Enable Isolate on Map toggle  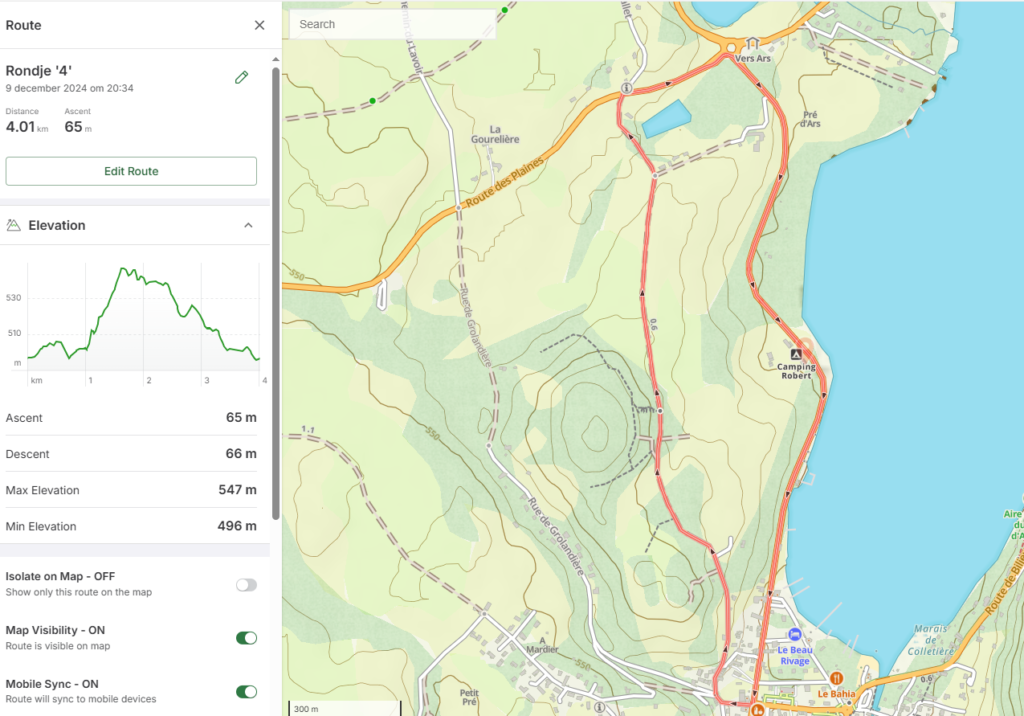(x=246, y=585)
